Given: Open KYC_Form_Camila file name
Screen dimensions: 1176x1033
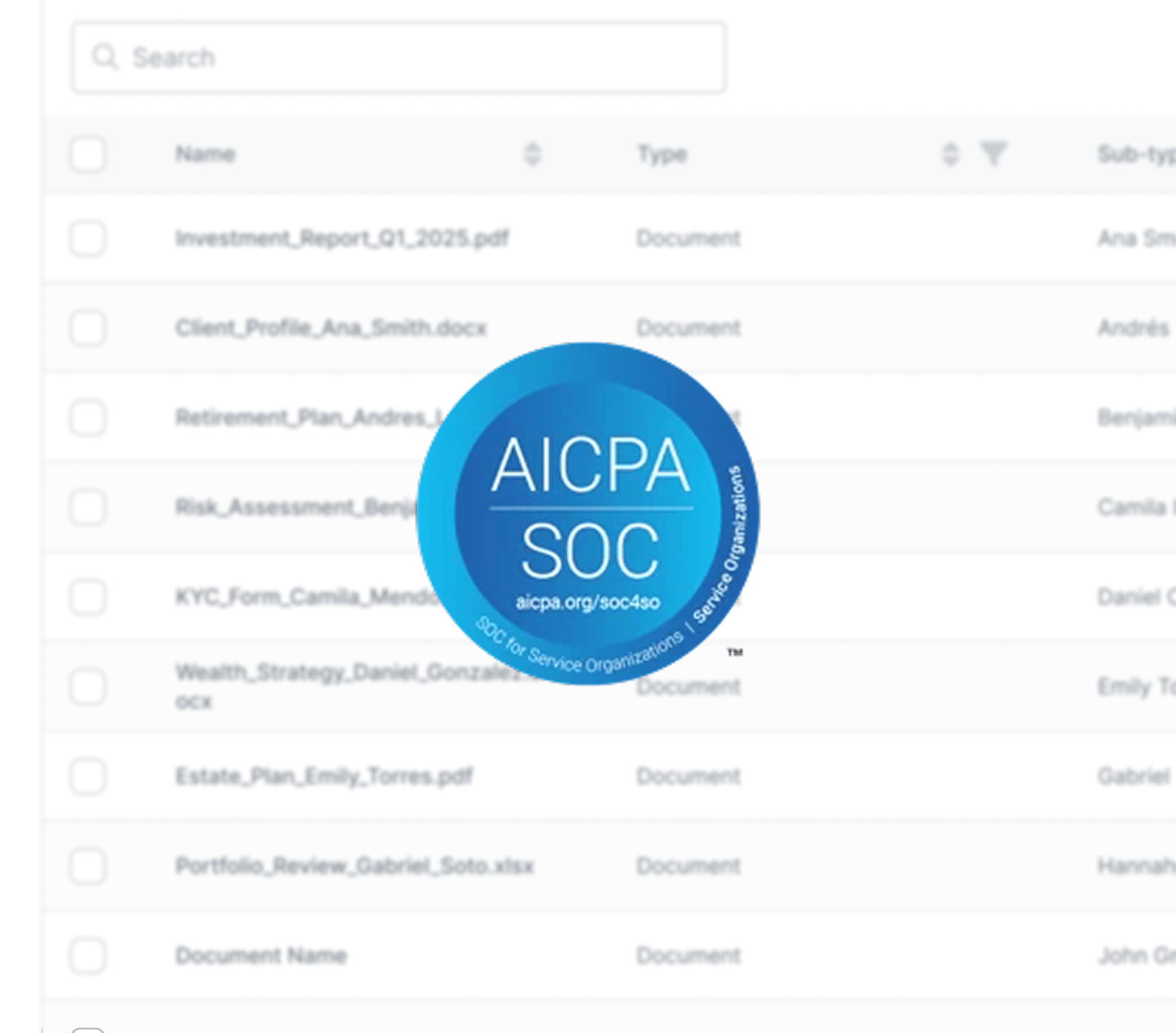Looking at the screenshot, I should pyautogui.click(x=308, y=597).
